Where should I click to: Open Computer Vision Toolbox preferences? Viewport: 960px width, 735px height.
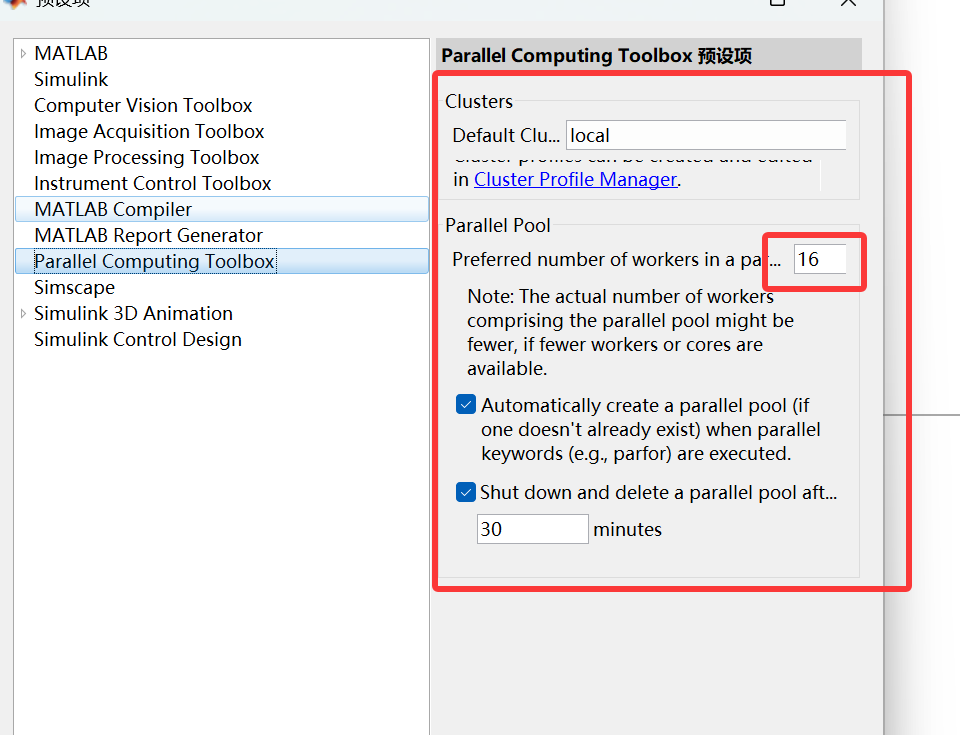pos(143,105)
